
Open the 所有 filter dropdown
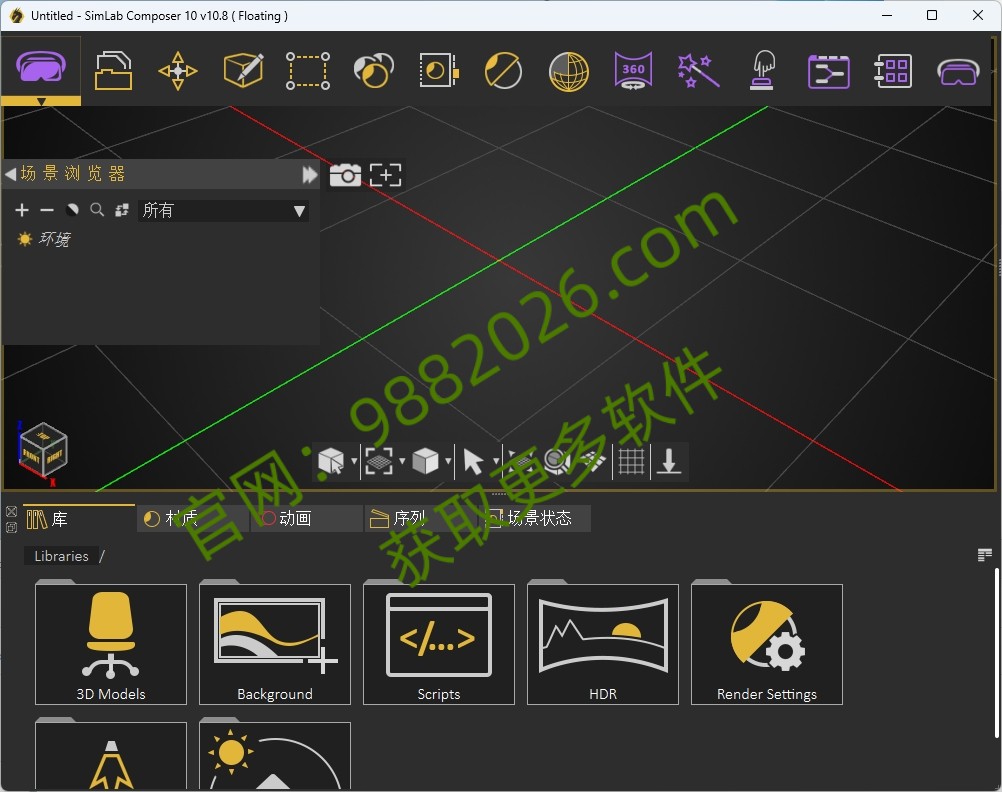point(223,210)
